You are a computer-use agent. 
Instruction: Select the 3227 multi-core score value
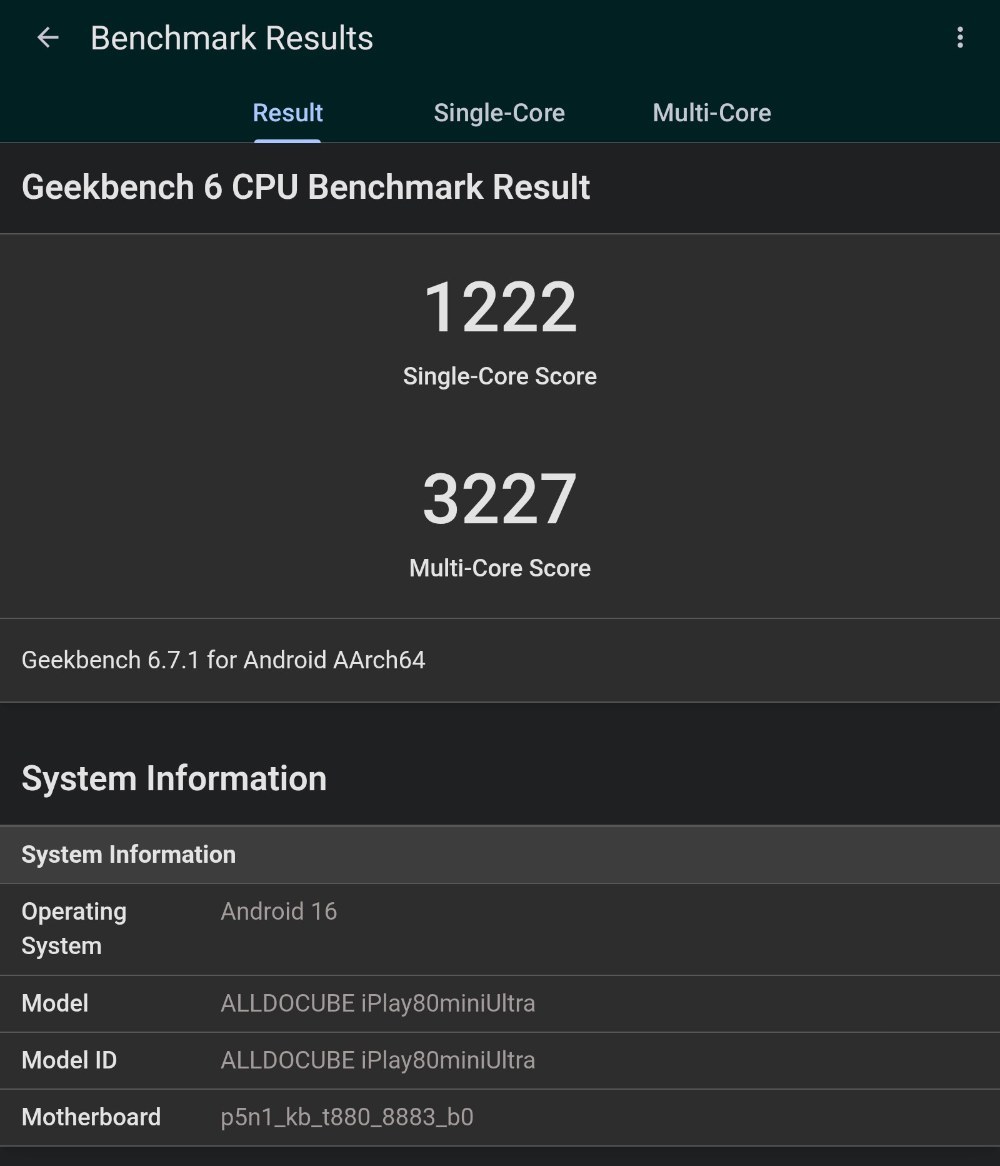point(500,498)
